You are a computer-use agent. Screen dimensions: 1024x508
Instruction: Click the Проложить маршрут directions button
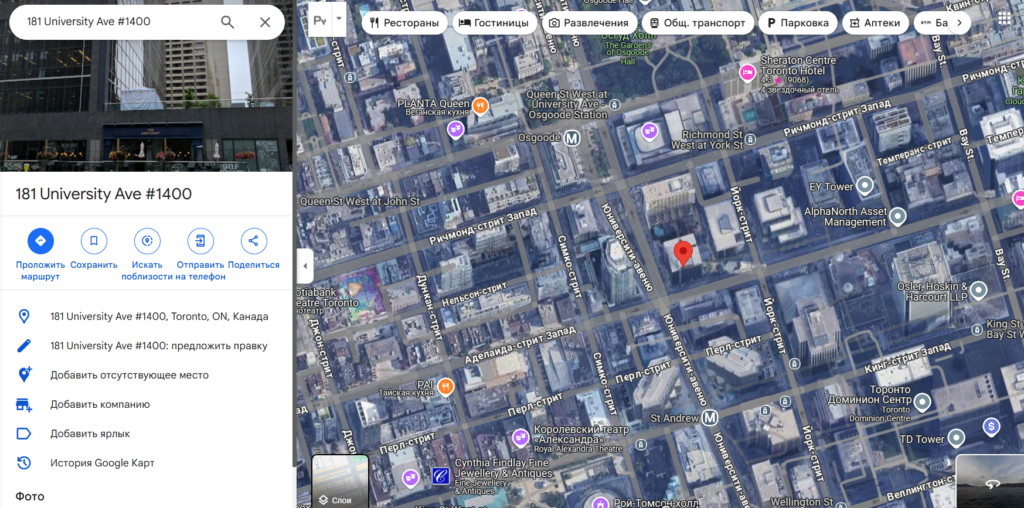[x=40, y=241]
